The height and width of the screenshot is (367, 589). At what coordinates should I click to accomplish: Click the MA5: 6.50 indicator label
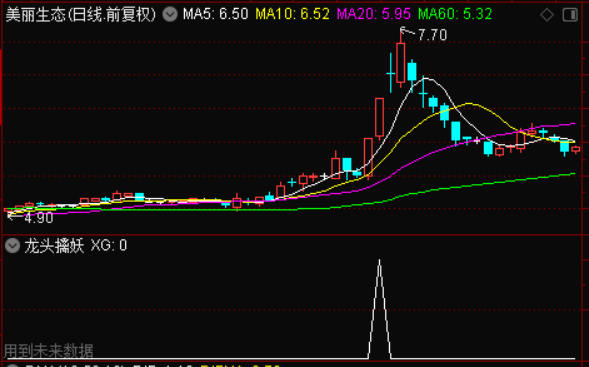(215, 14)
